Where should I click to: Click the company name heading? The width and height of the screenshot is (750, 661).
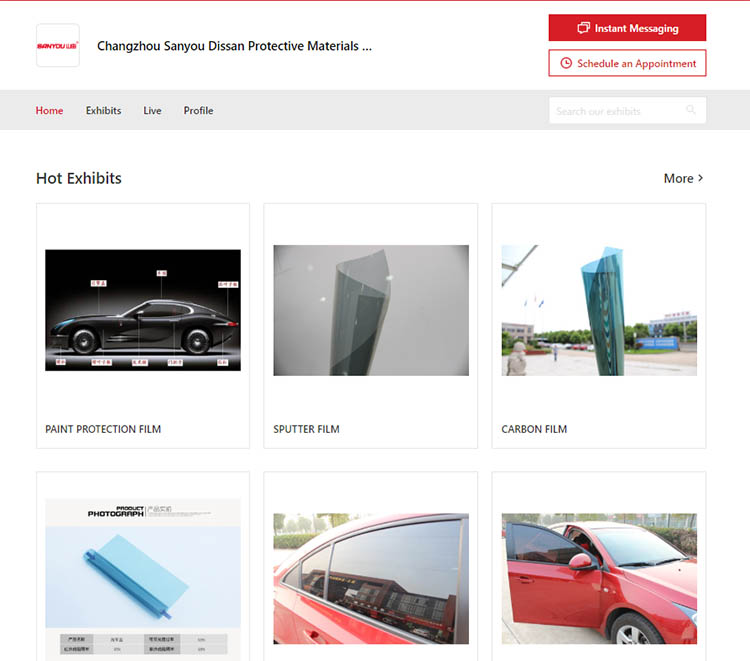pos(234,46)
